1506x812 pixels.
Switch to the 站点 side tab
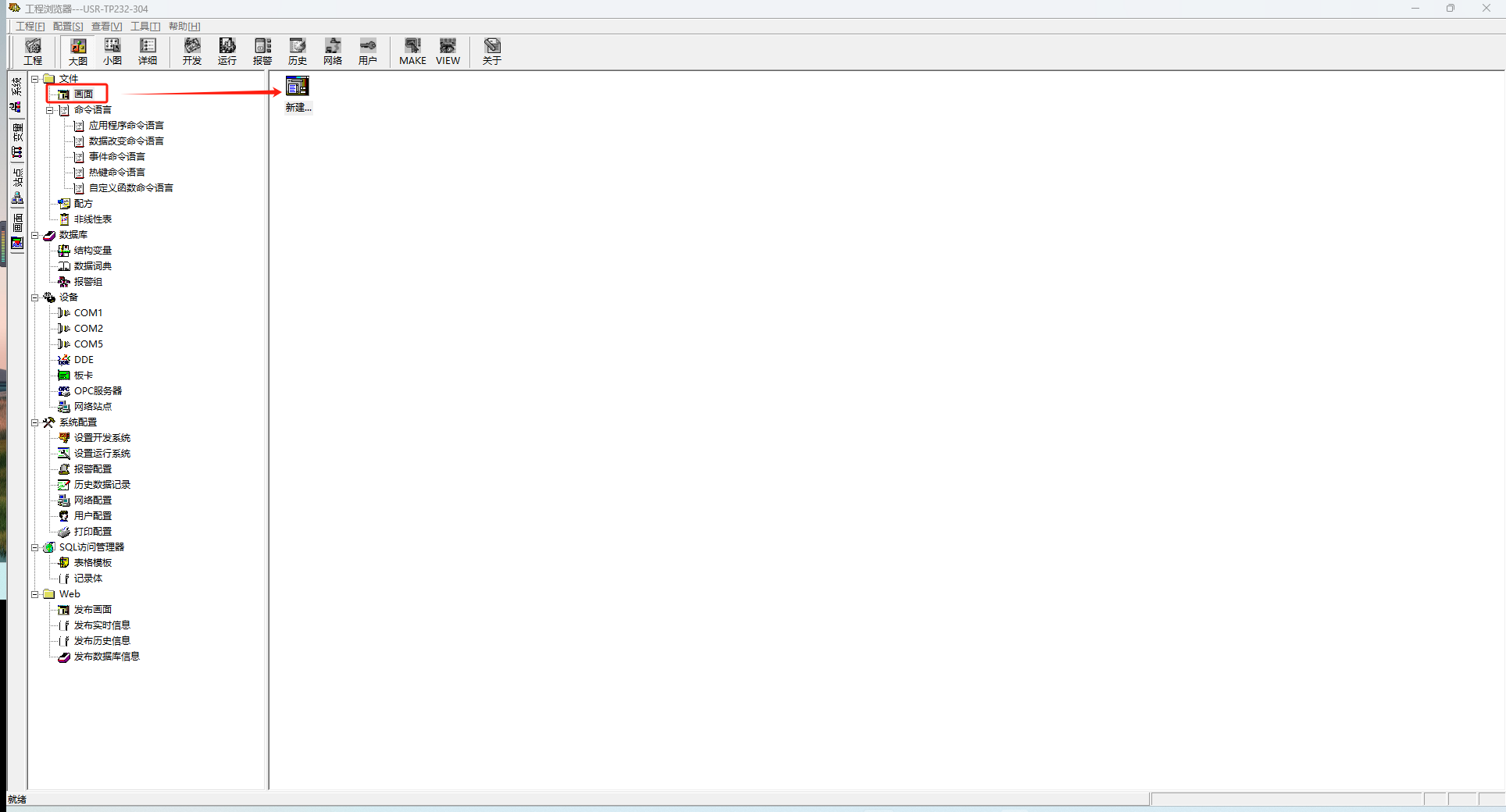click(x=16, y=186)
